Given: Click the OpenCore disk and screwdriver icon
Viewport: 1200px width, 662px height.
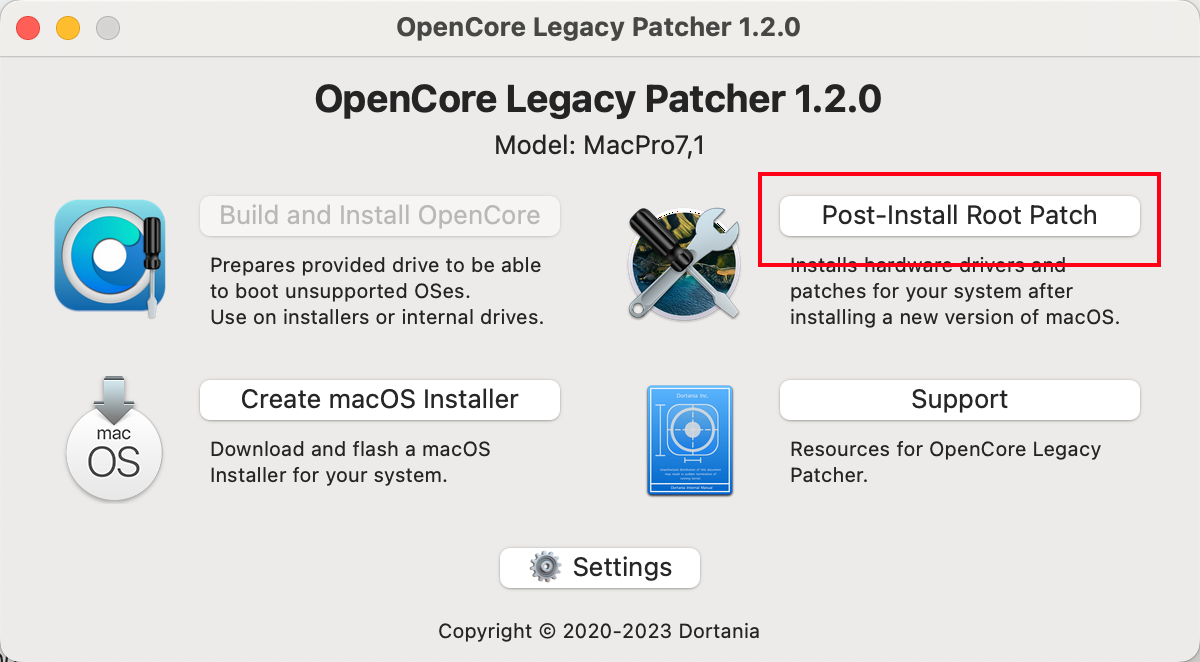Looking at the screenshot, I should pyautogui.click(x=110, y=256).
